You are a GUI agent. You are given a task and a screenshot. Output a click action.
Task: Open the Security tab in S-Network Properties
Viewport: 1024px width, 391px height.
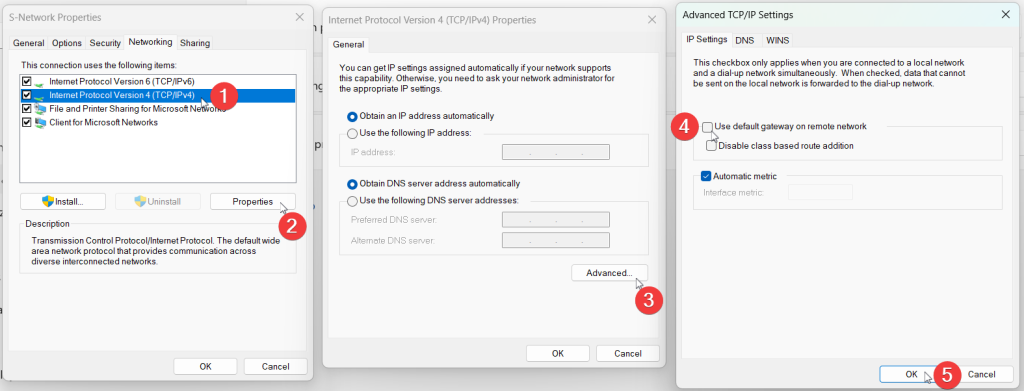[105, 43]
